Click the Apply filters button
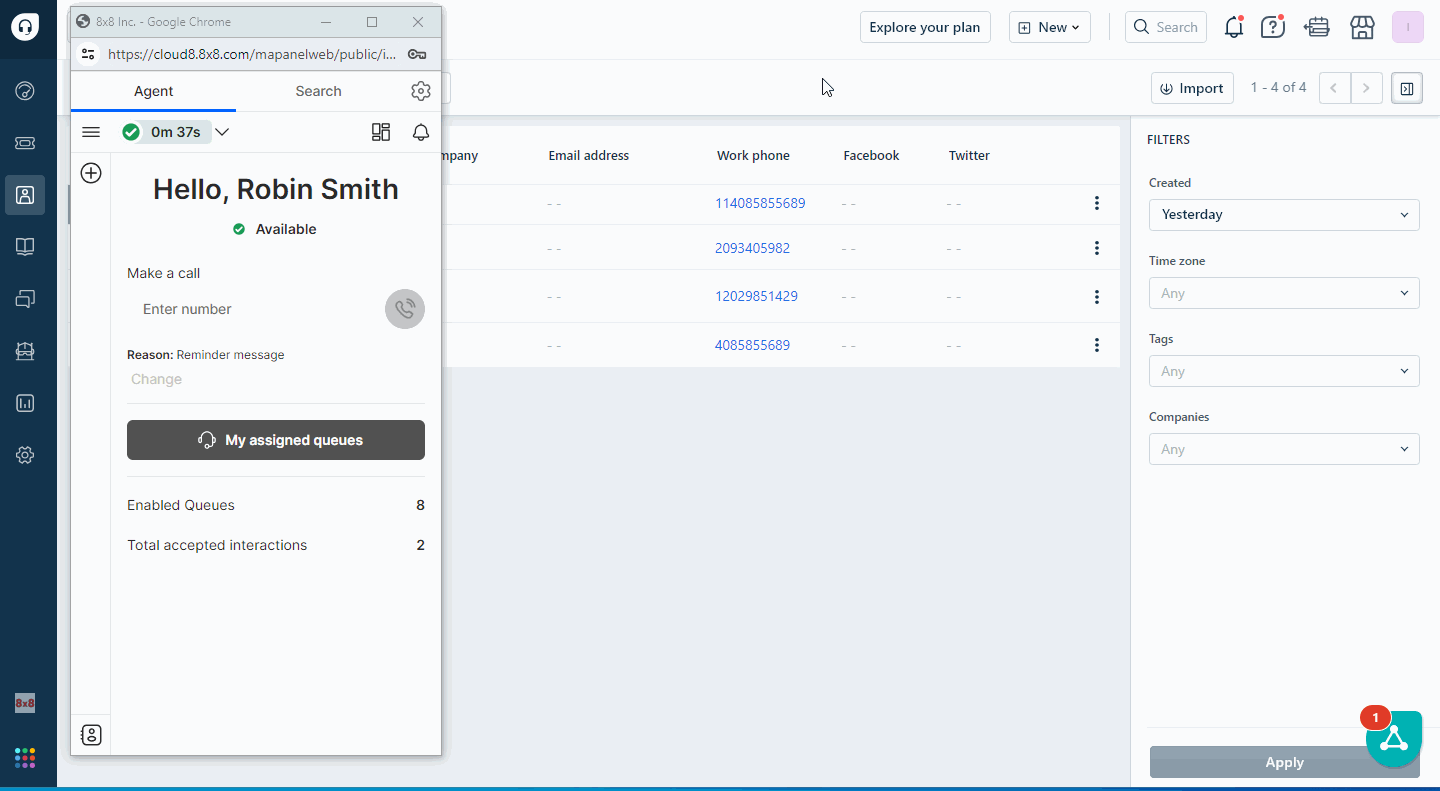Screen dimensions: 1440x791 [x=1284, y=762]
